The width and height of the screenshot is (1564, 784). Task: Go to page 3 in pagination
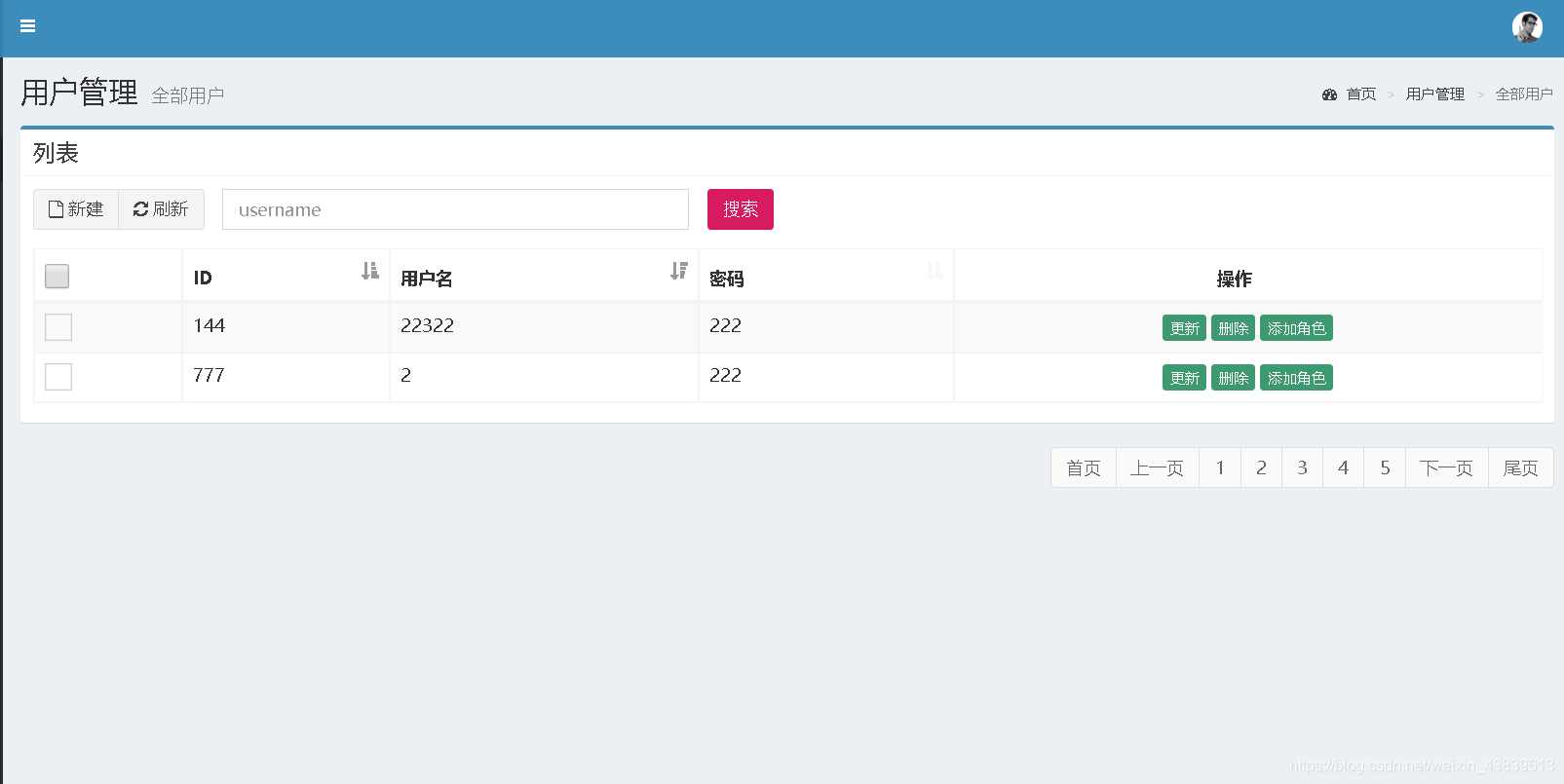point(1302,467)
